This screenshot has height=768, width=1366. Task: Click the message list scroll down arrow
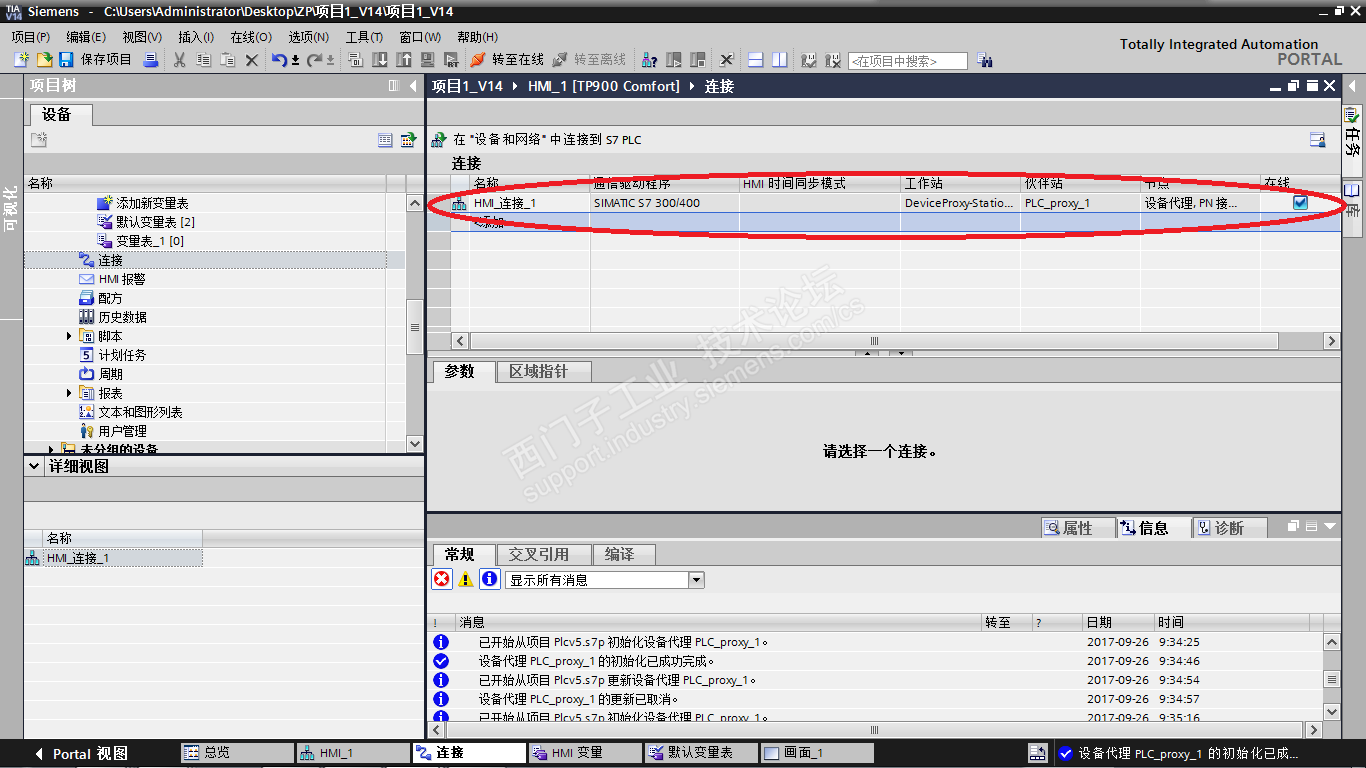click(x=1331, y=711)
